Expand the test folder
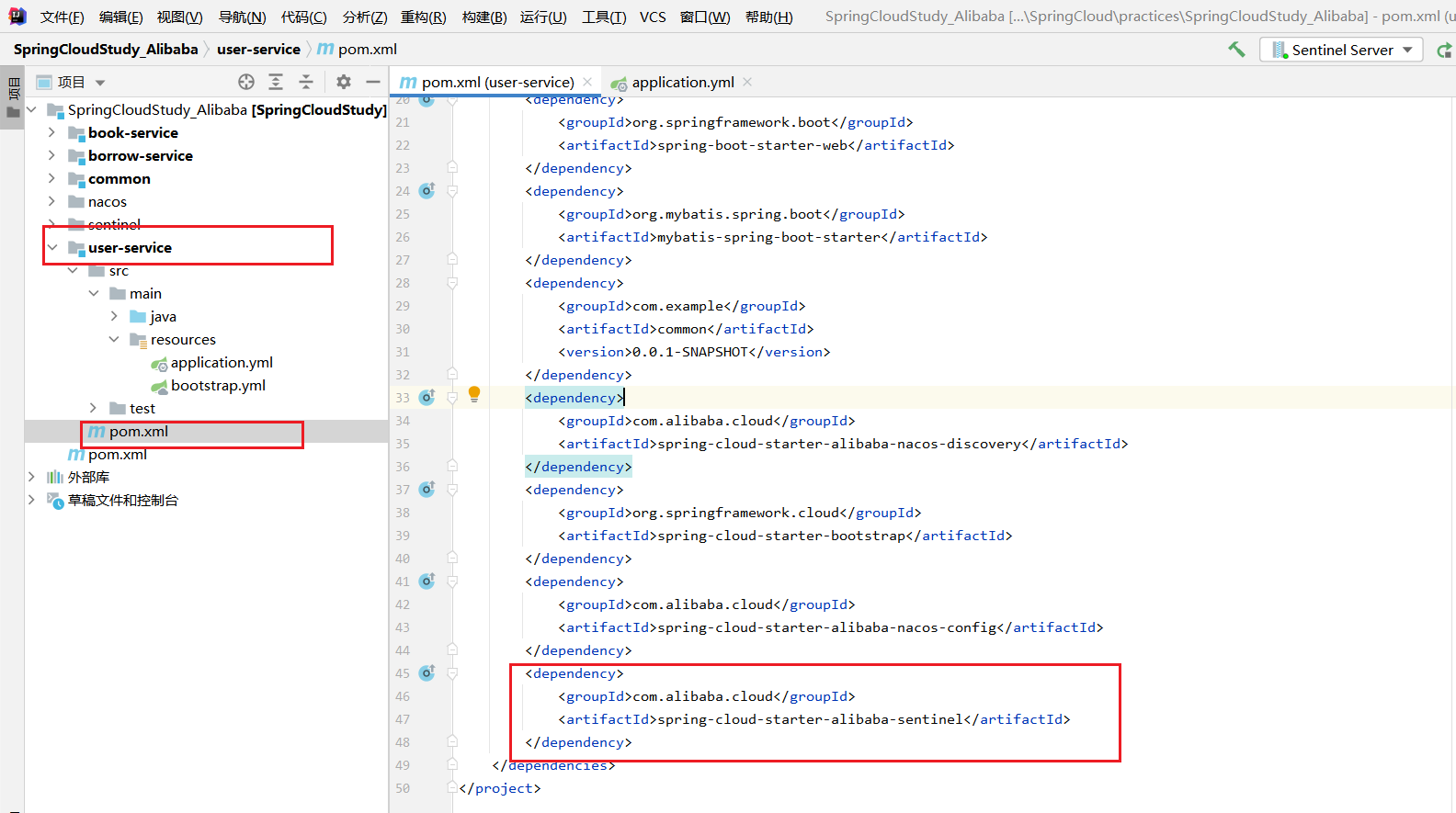The image size is (1456, 813). (x=93, y=408)
